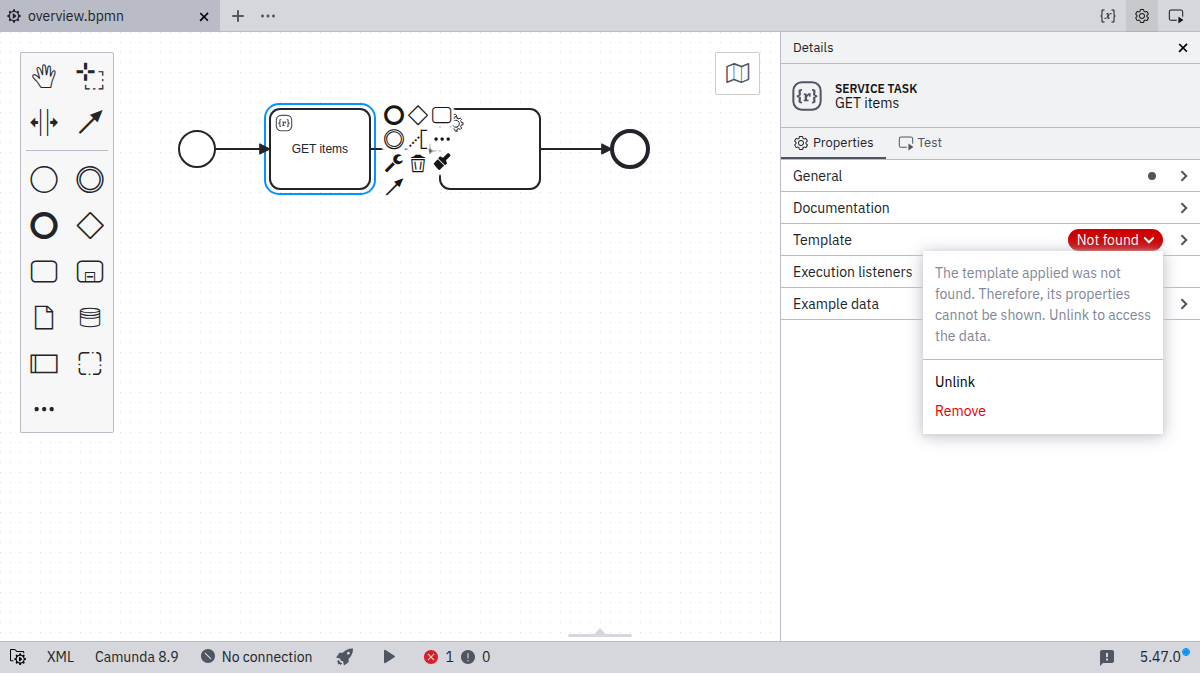Click the rocket deploy icon

[x=345, y=657]
